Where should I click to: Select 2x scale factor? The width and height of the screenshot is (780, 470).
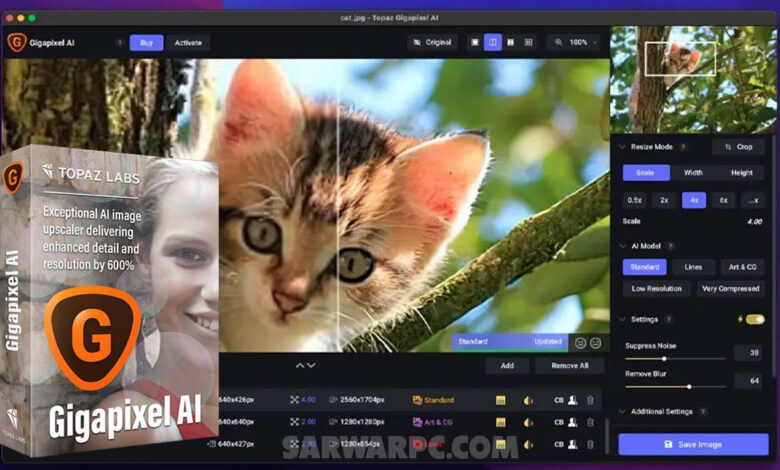664,200
